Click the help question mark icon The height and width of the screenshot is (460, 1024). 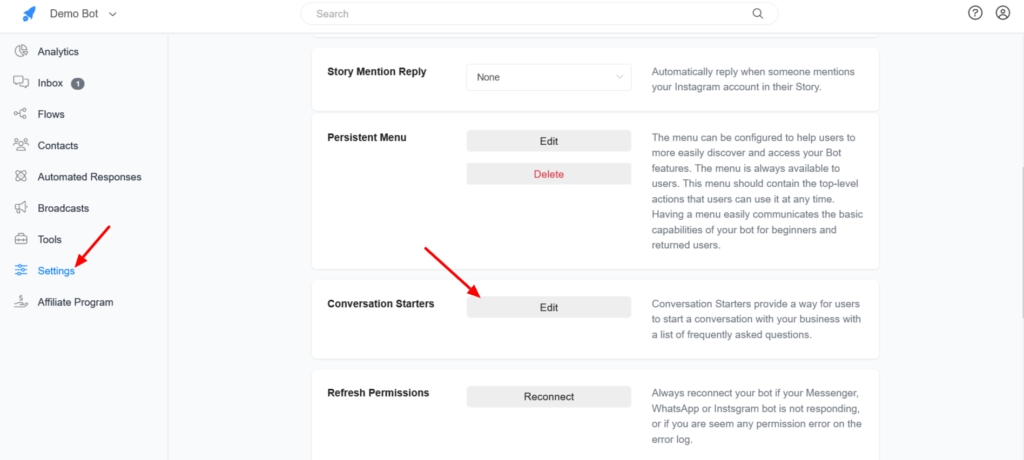[976, 13]
